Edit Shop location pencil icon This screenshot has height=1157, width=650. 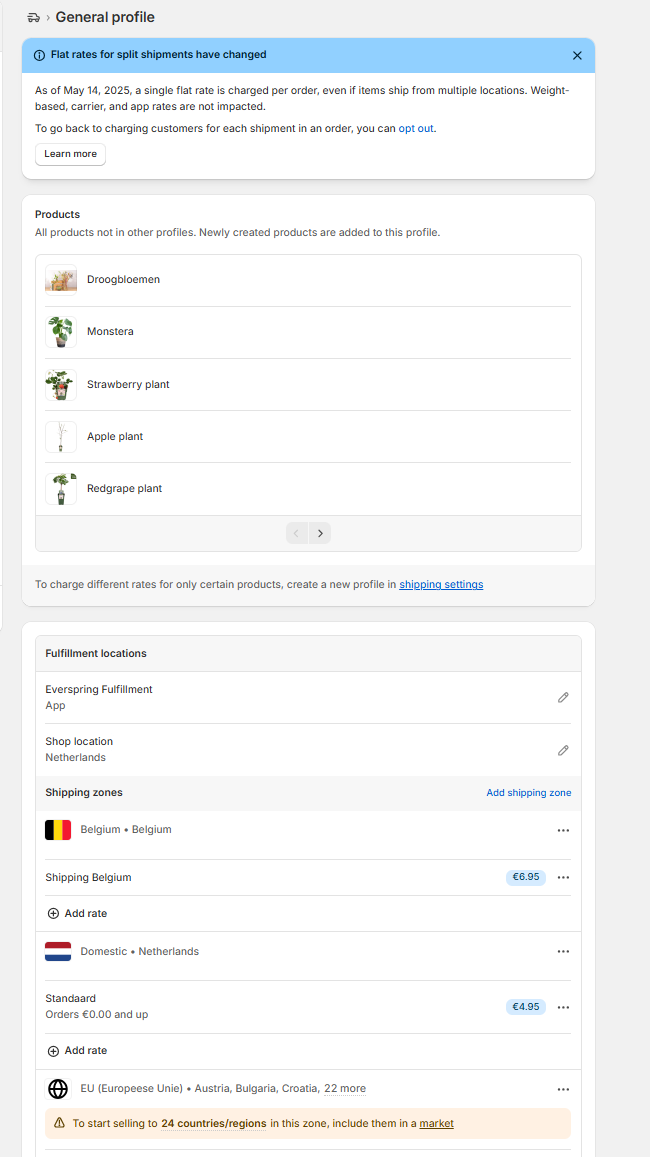(563, 750)
